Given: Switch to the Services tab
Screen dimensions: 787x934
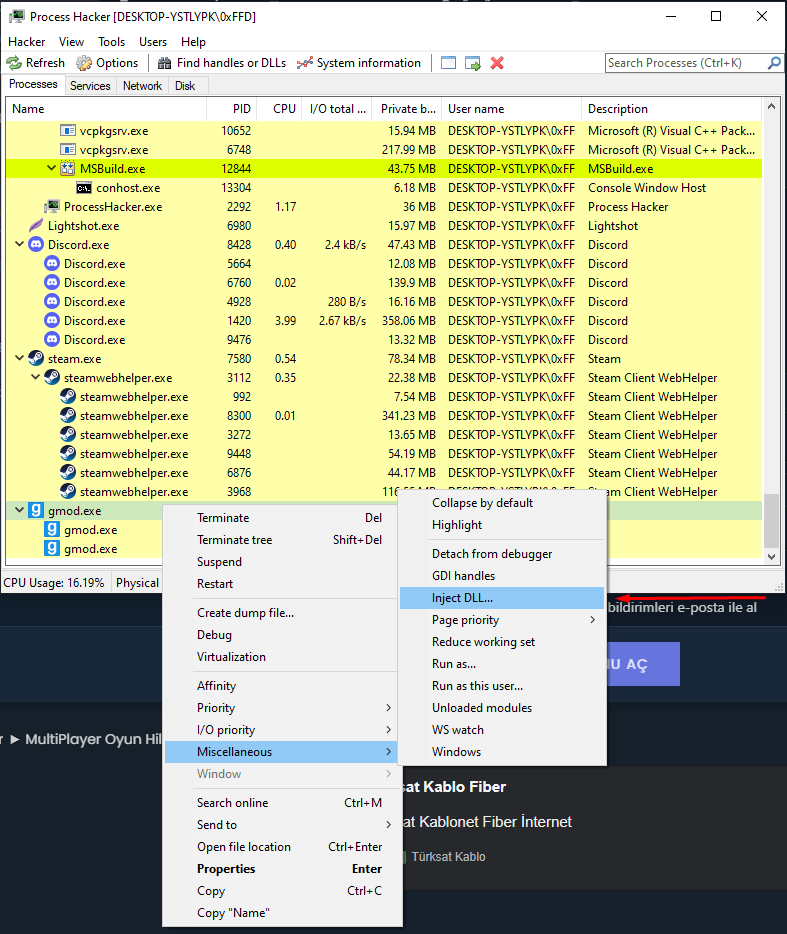Looking at the screenshot, I should tap(90, 86).
